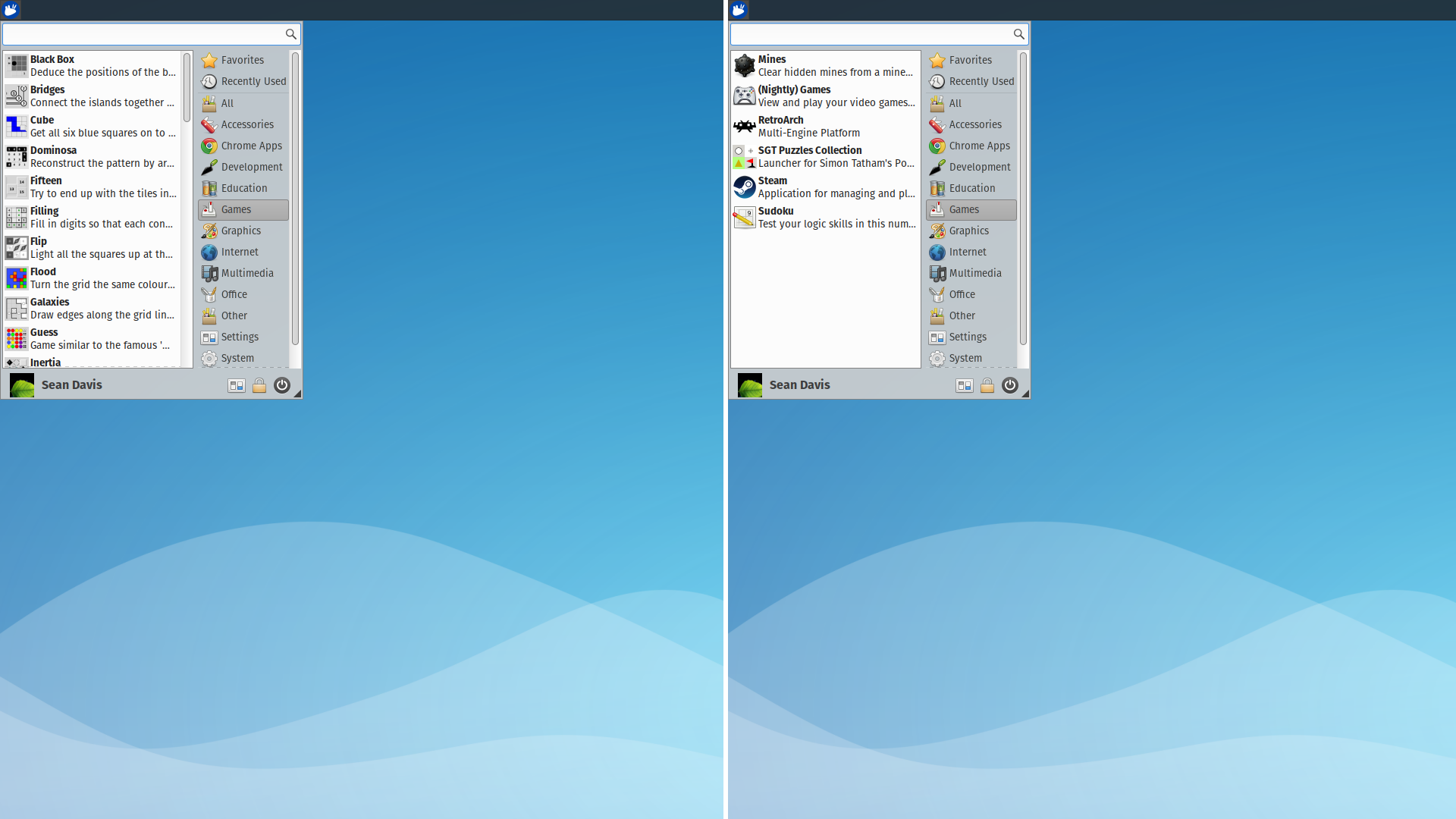Select Favorites category in left menu
This screenshot has width=1456, height=819.
(243, 60)
